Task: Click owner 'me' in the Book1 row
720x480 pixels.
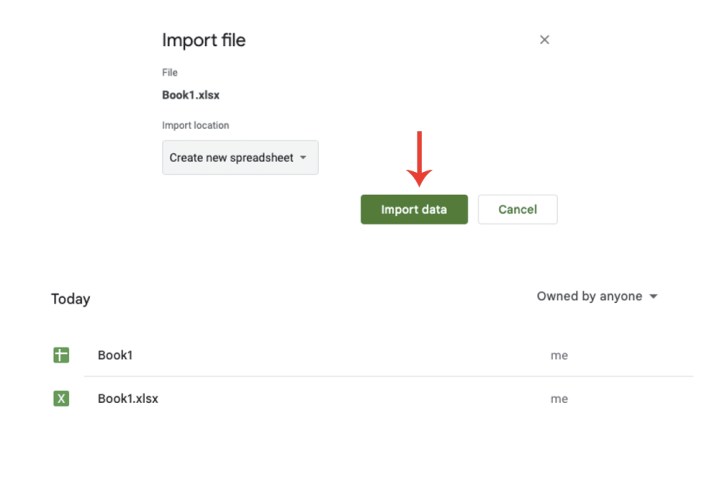Action: 559,355
